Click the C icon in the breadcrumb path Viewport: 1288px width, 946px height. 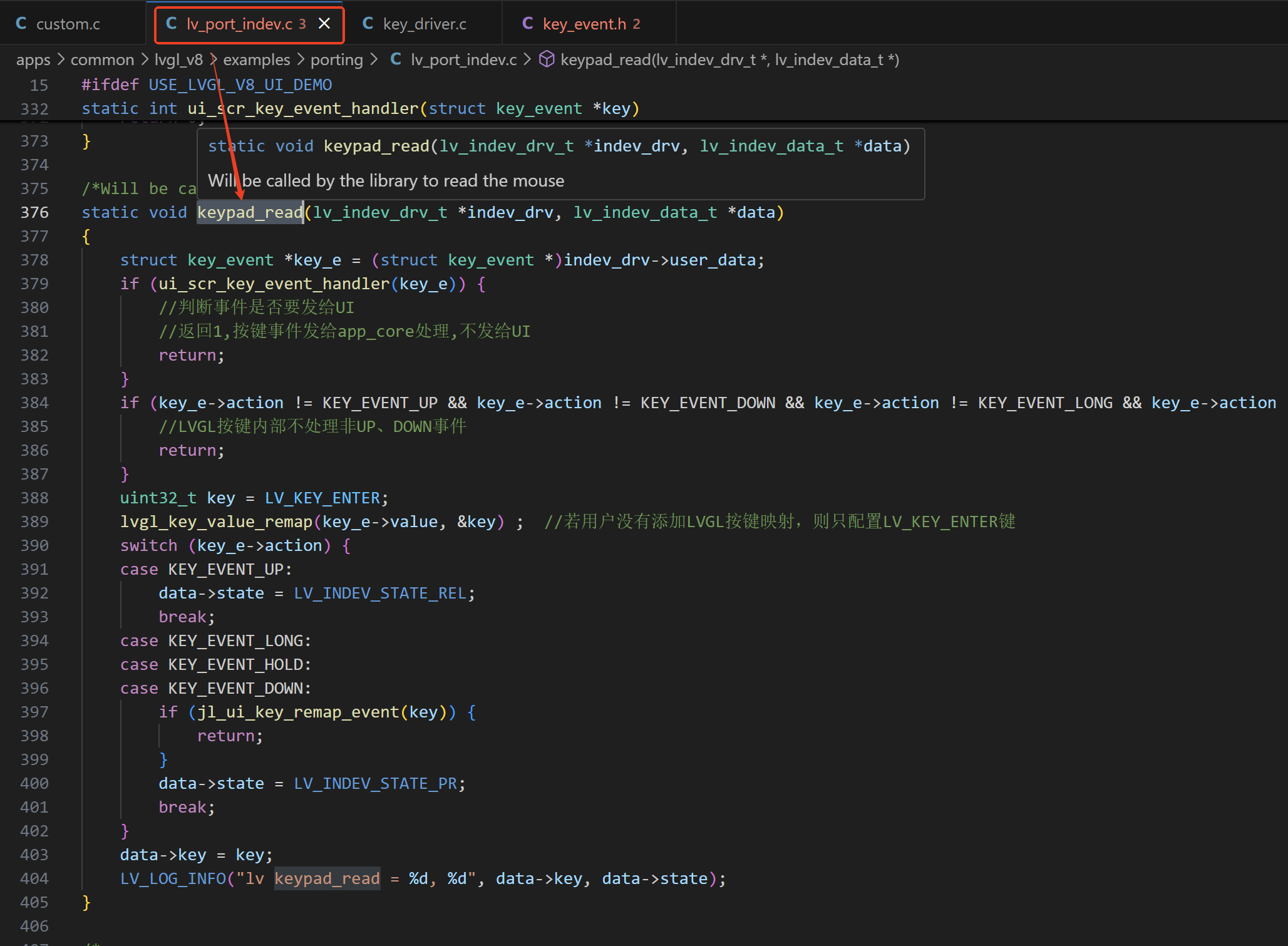pyautogui.click(x=396, y=59)
